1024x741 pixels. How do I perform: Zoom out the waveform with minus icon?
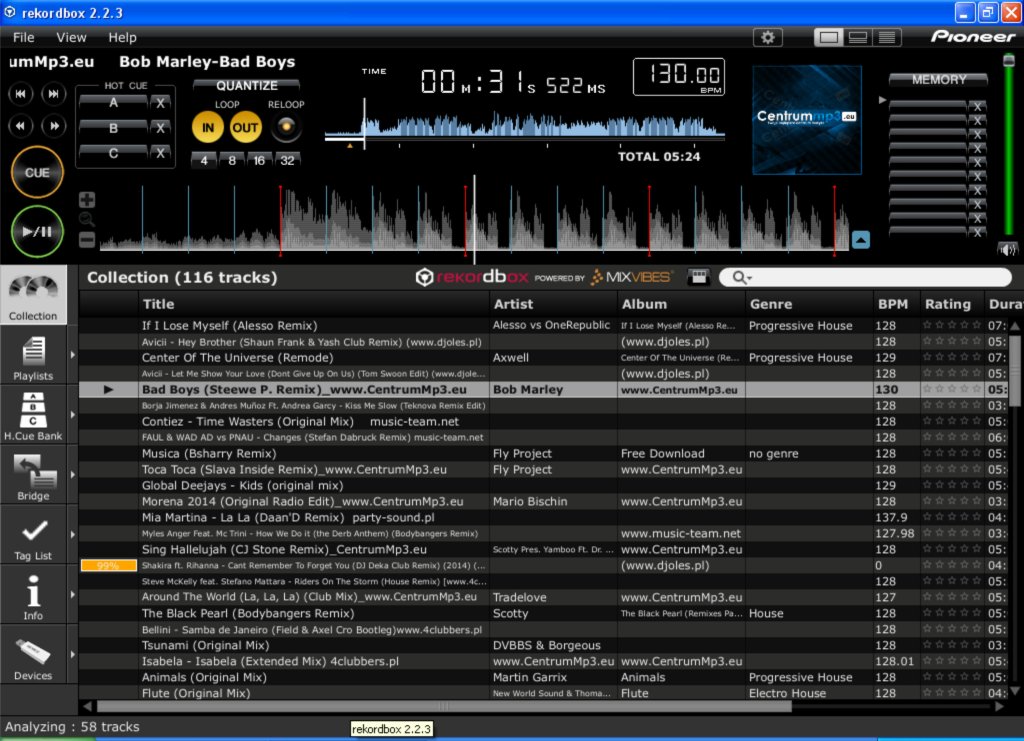tap(87, 240)
